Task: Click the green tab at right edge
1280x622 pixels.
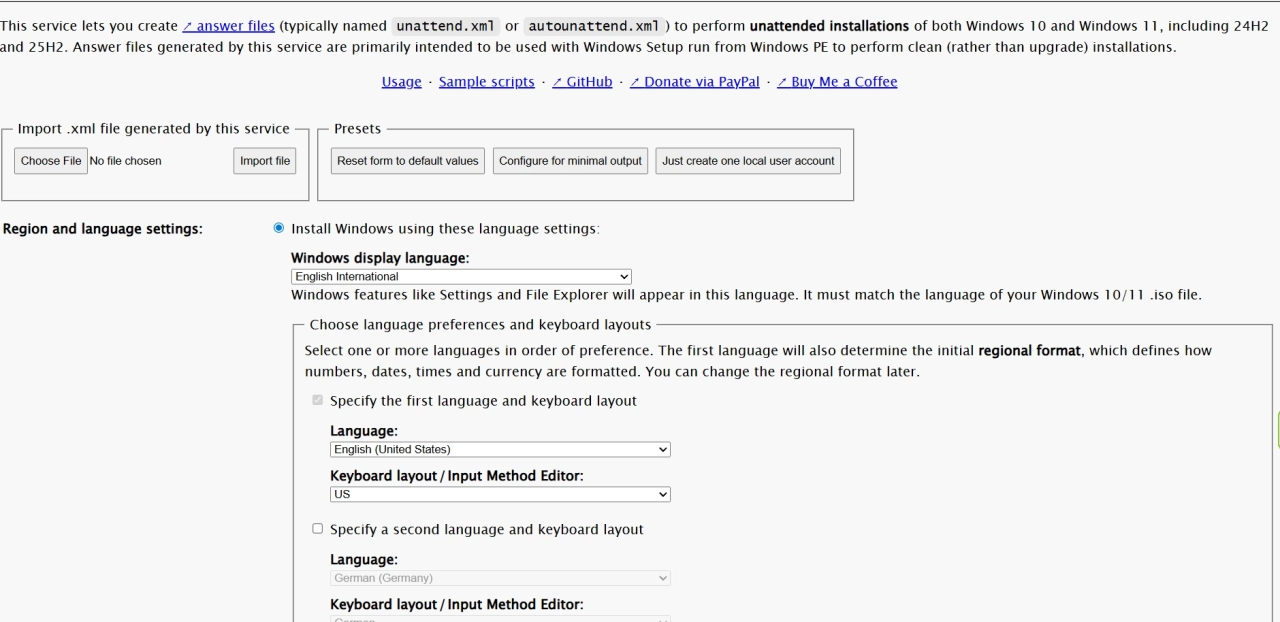Action: coord(1277,430)
